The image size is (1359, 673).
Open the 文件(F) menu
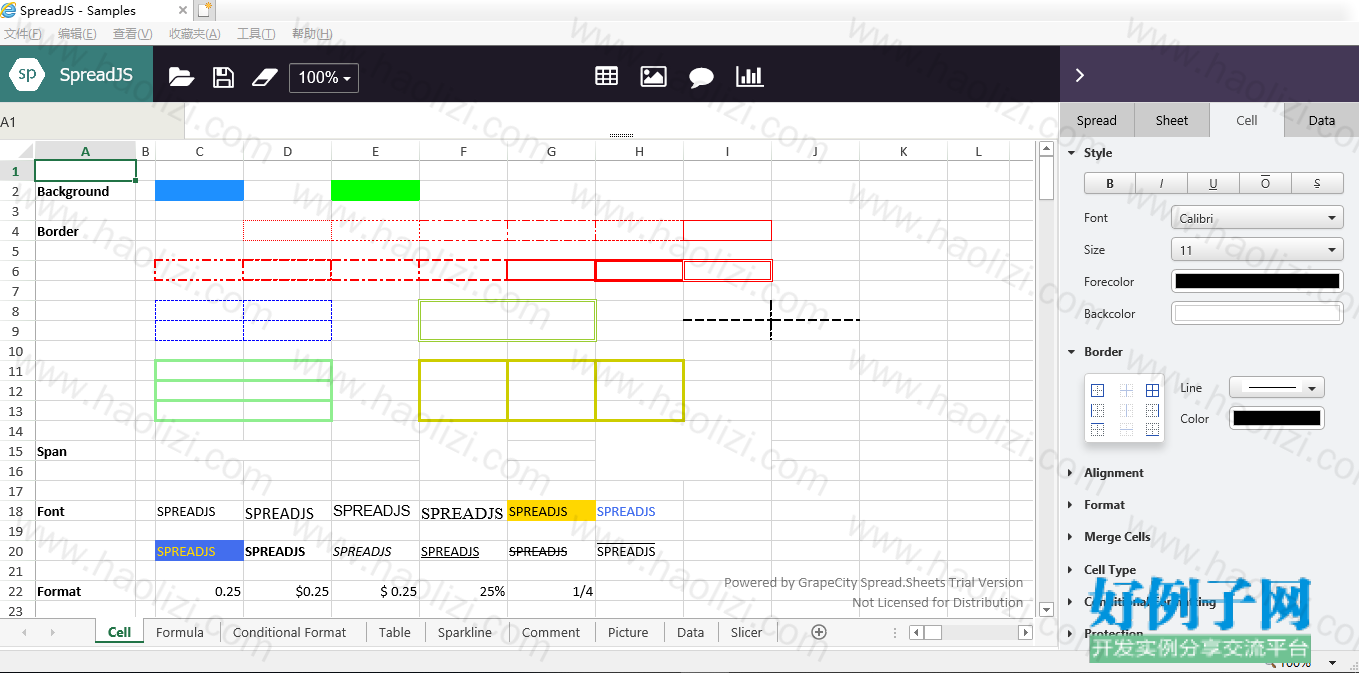point(23,34)
